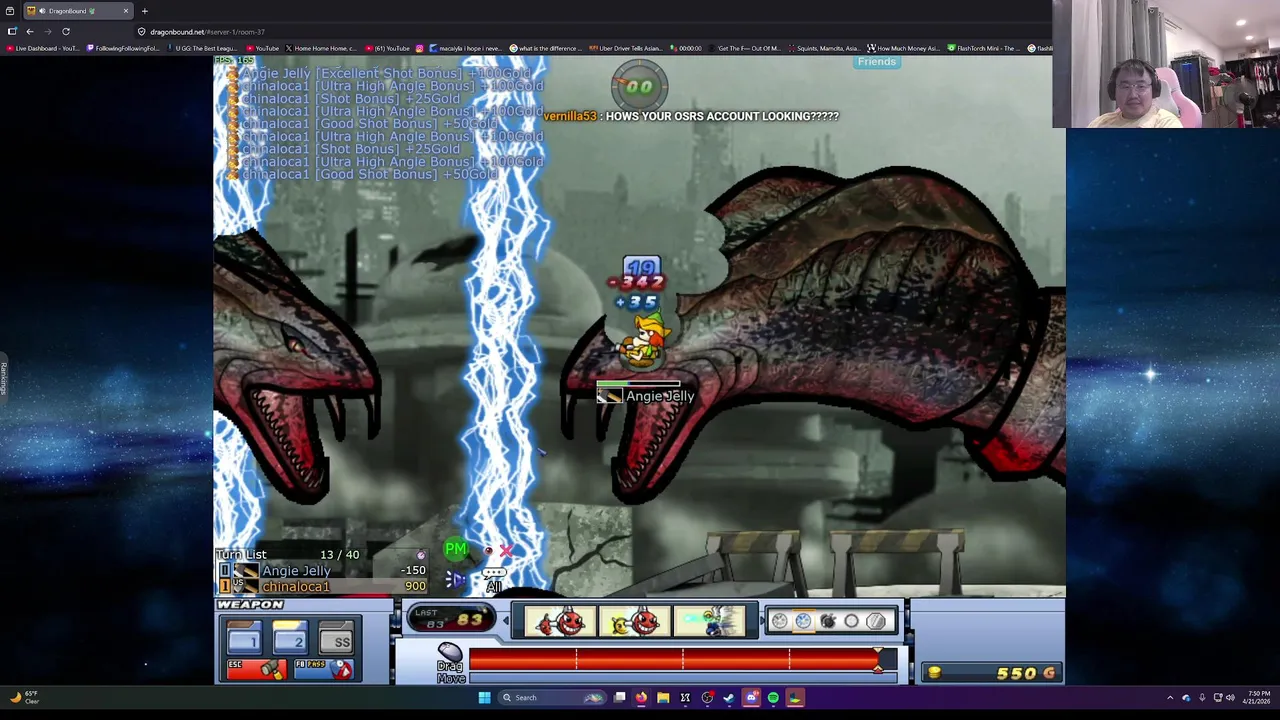This screenshot has height=720, width=1280.
Task: Open the clock showing 7:50 PM
Action: [1256, 697]
